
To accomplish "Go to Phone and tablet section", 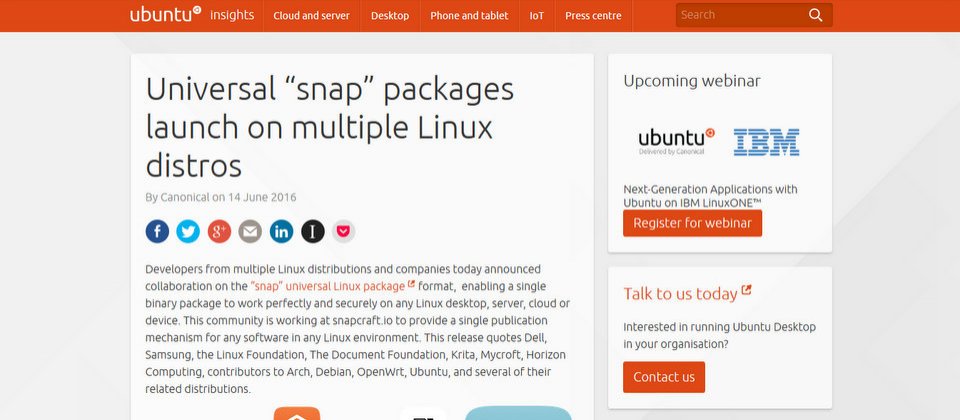I will click(x=469, y=16).
